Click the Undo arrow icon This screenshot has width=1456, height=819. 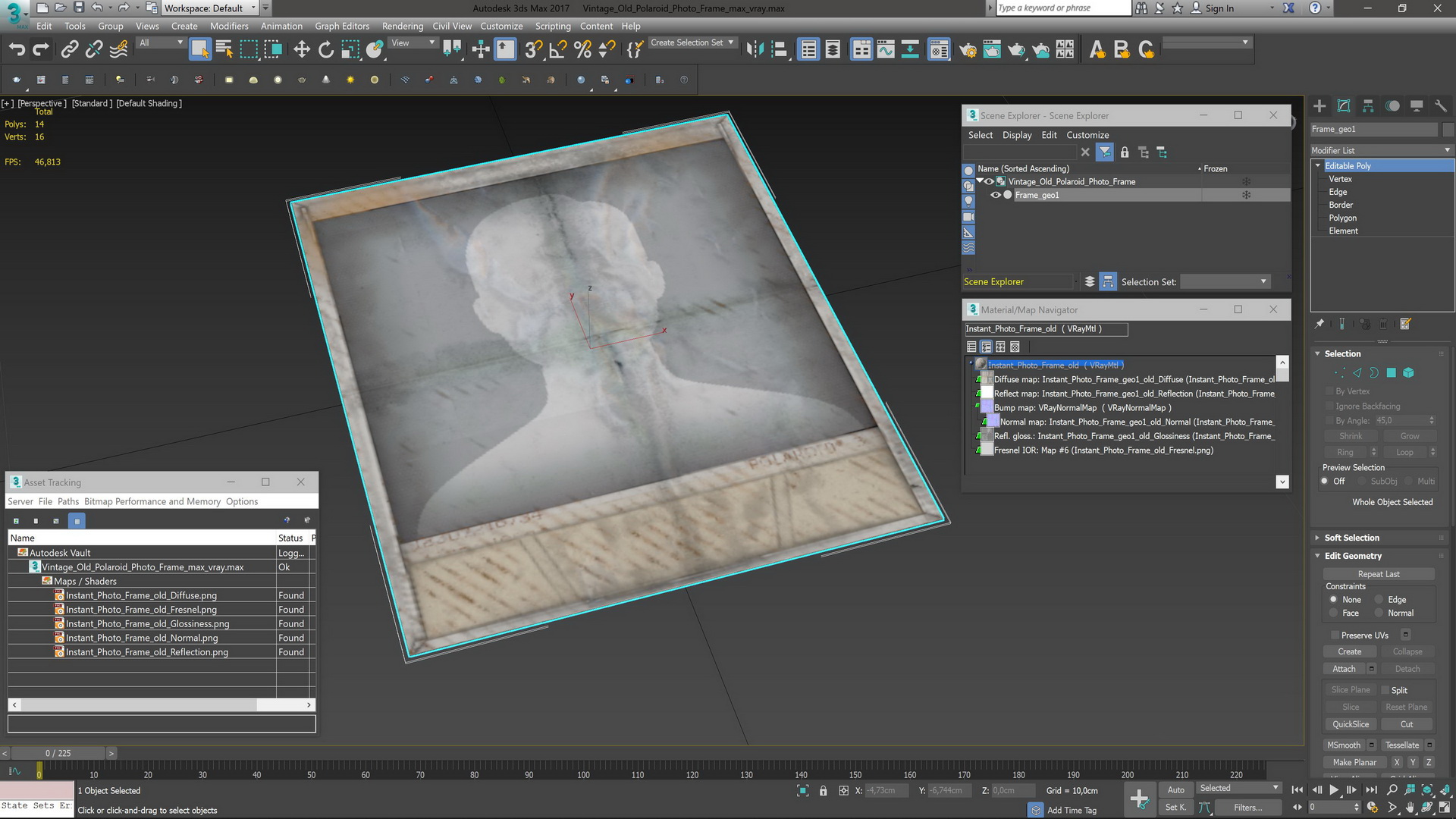(x=17, y=50)
